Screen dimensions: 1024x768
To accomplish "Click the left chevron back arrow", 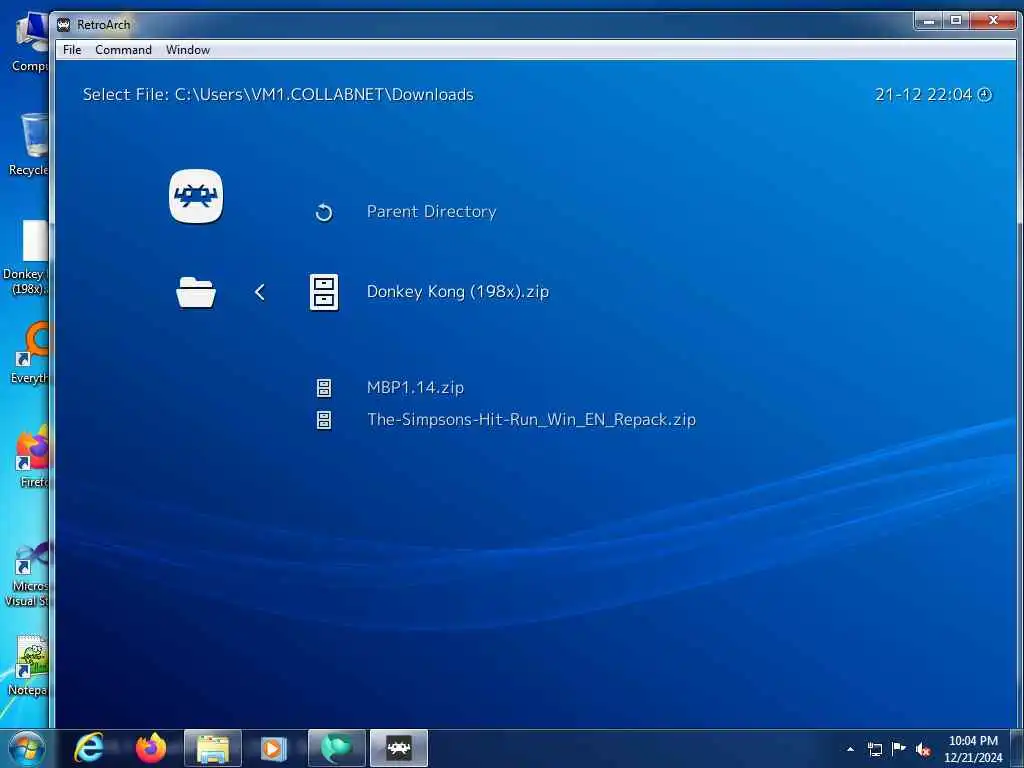I will [x=259, y=292].
